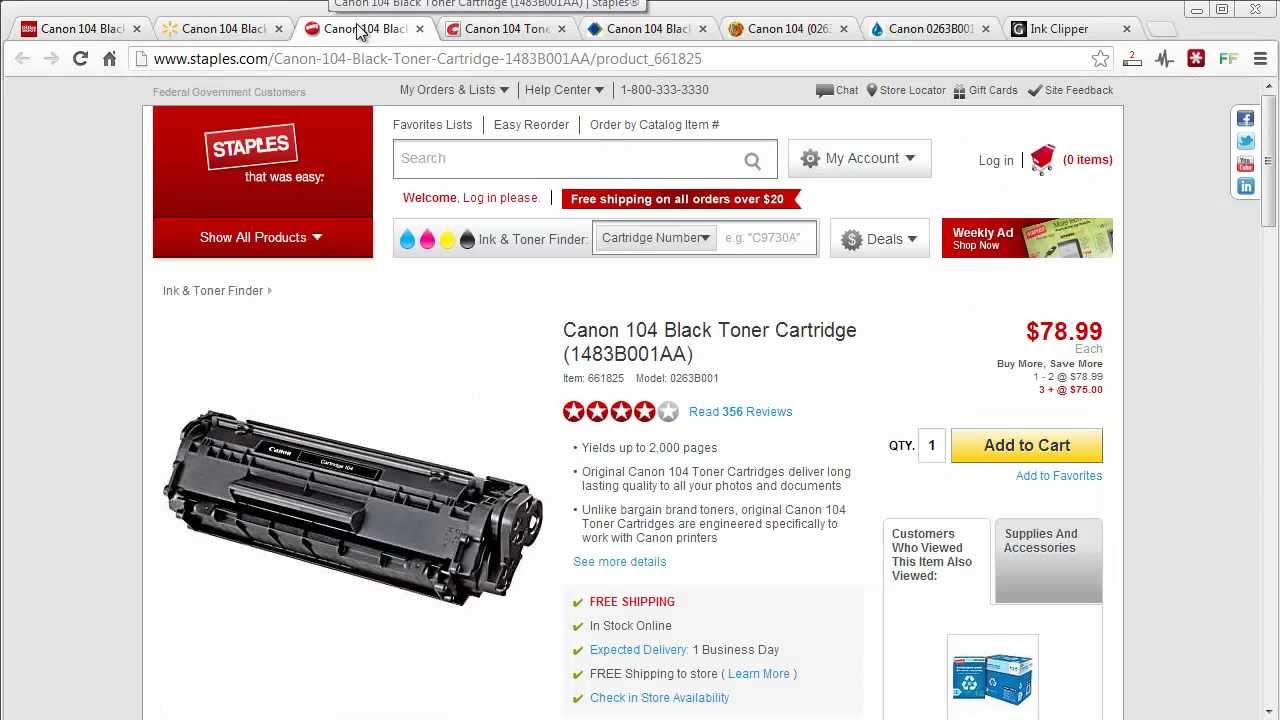Go back using the browser back arrow
The image size is (1280, 720).
coord(22,59)
